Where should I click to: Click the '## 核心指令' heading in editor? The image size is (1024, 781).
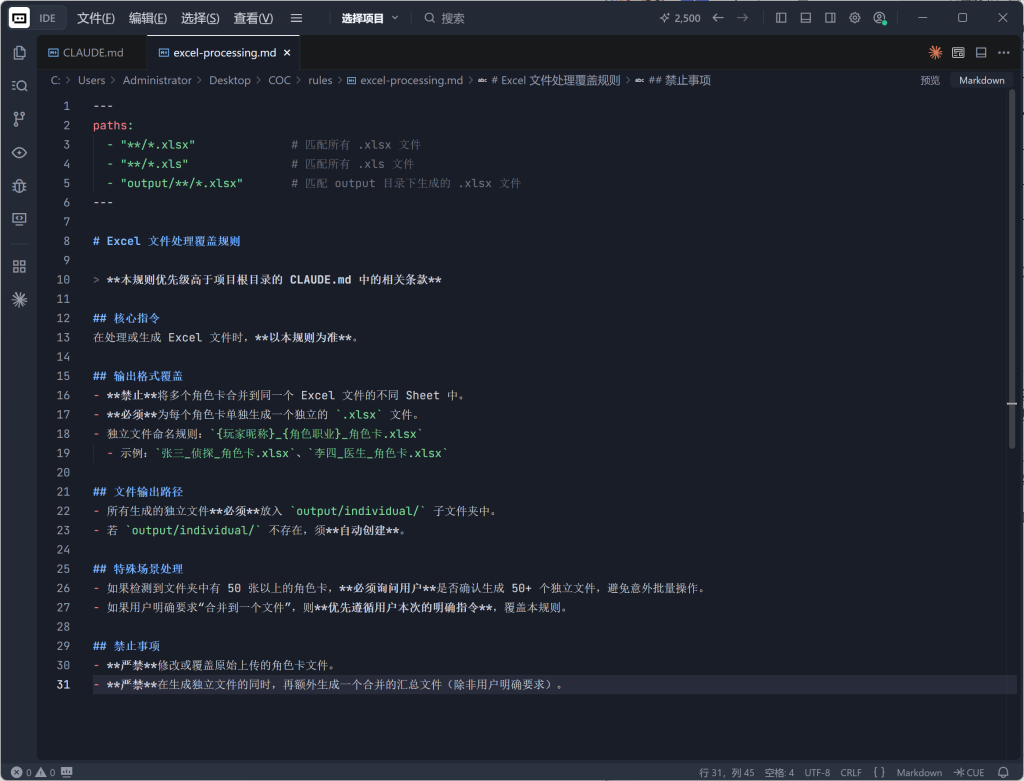click(126, 318)
